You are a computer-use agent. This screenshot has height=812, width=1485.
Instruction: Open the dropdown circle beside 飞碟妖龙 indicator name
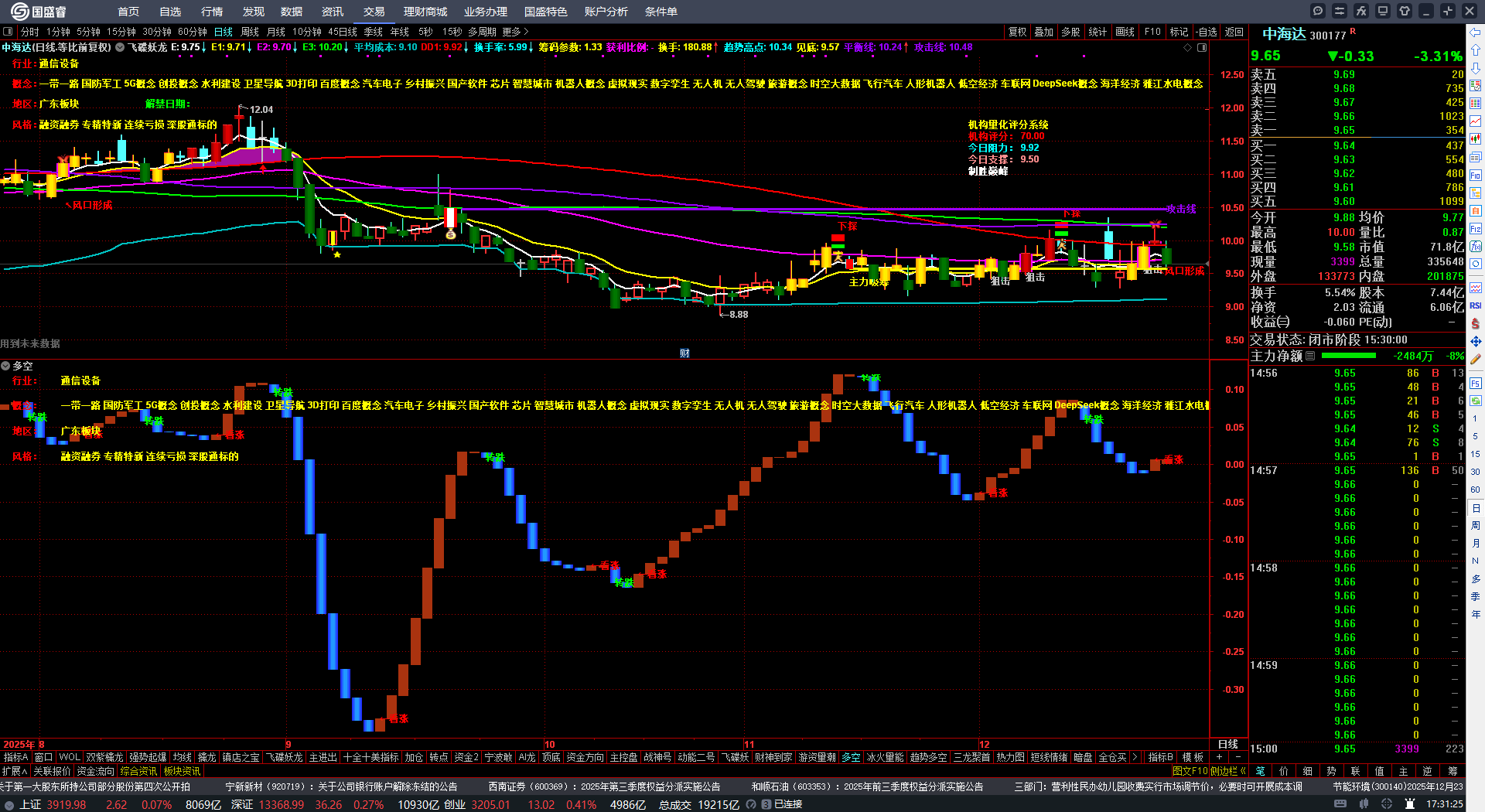[x=120, y=47]
